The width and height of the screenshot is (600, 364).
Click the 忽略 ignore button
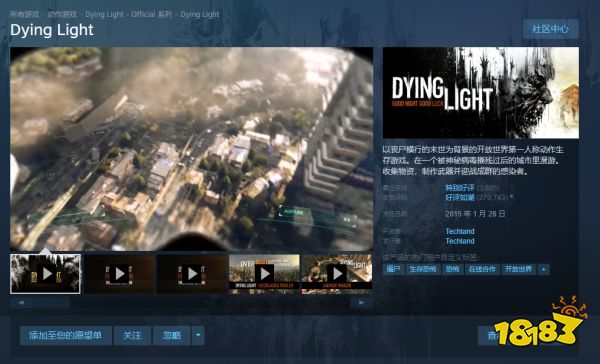coord(172,335)
